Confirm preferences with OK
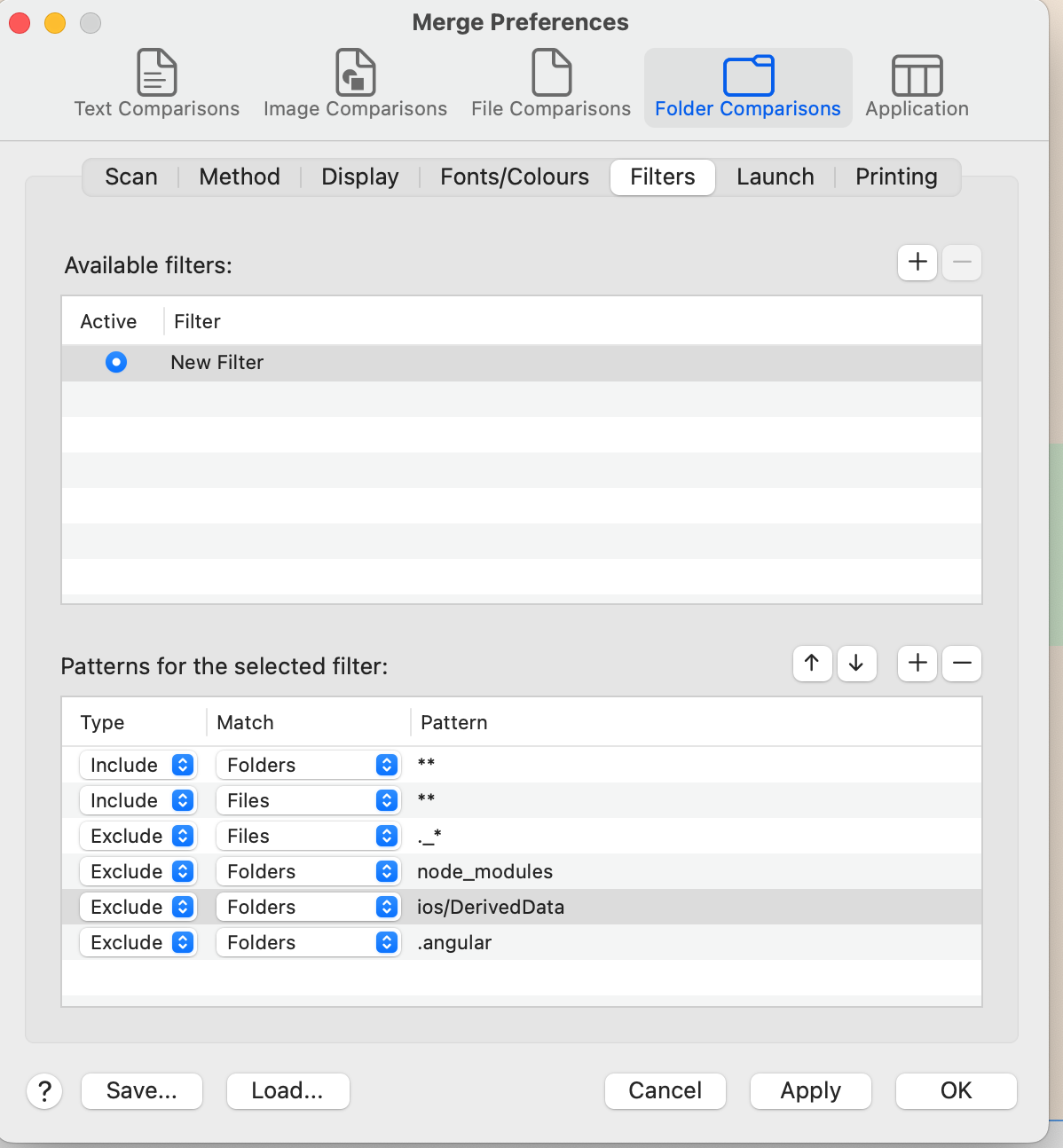The width and height of the screenshot is (1063, 1148). tap(957, 1090)
